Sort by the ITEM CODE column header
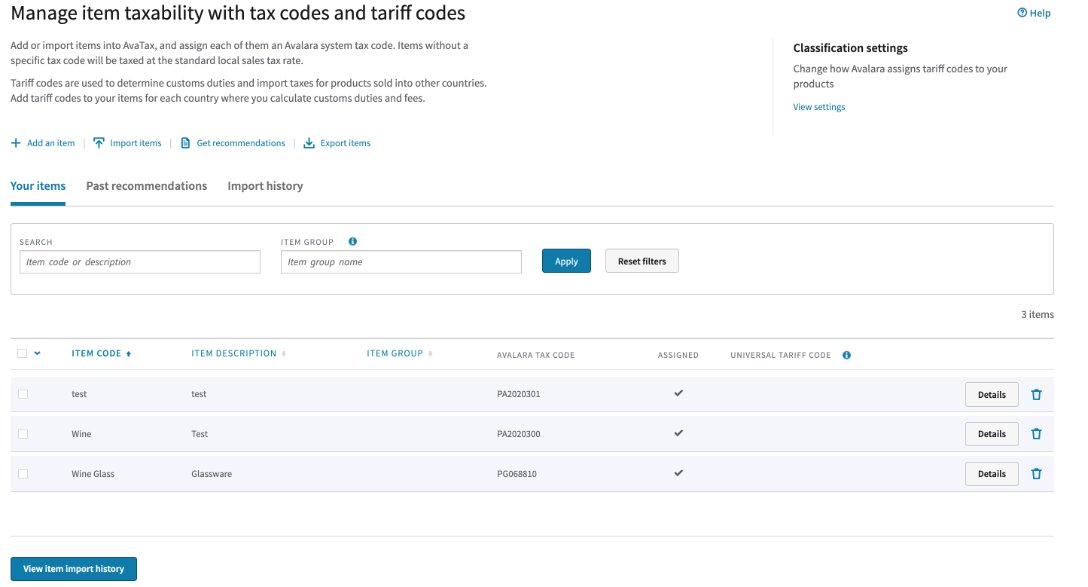Image resolution: width=1088 pixels, height=587 pixels. (x=96, y=353)
